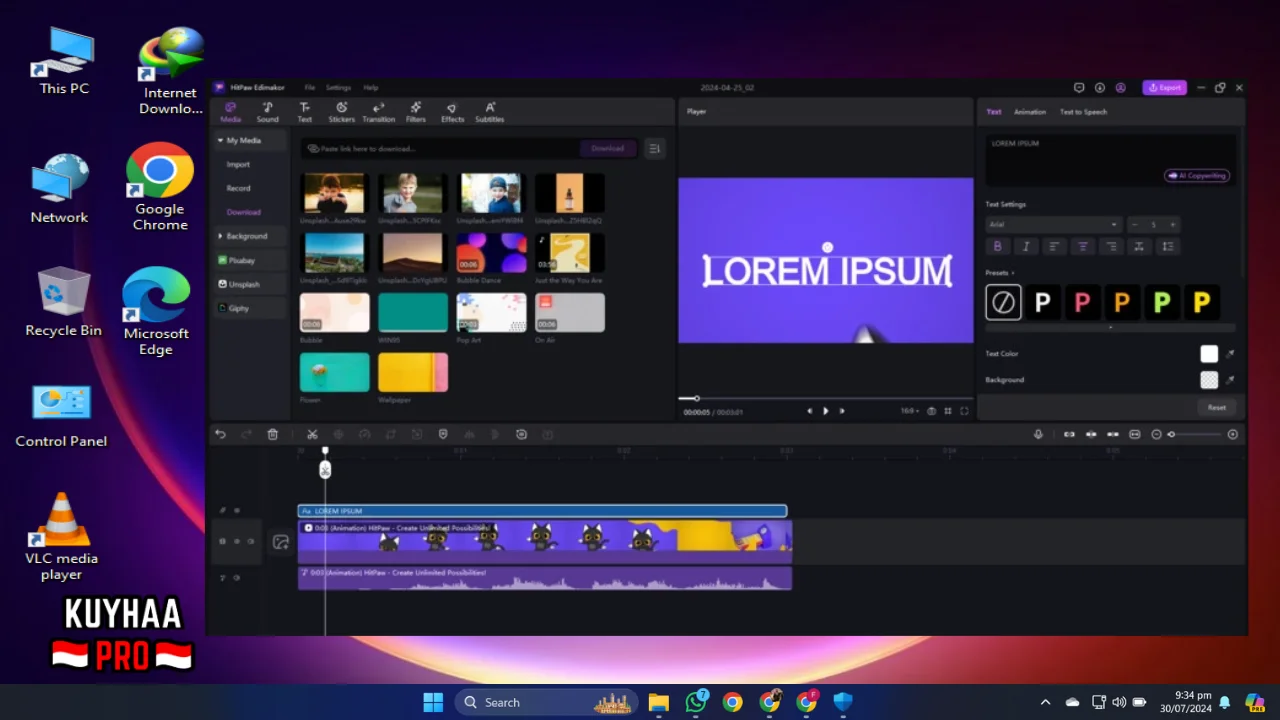Delete clip with the trash icon

click(x=272, y=434)
